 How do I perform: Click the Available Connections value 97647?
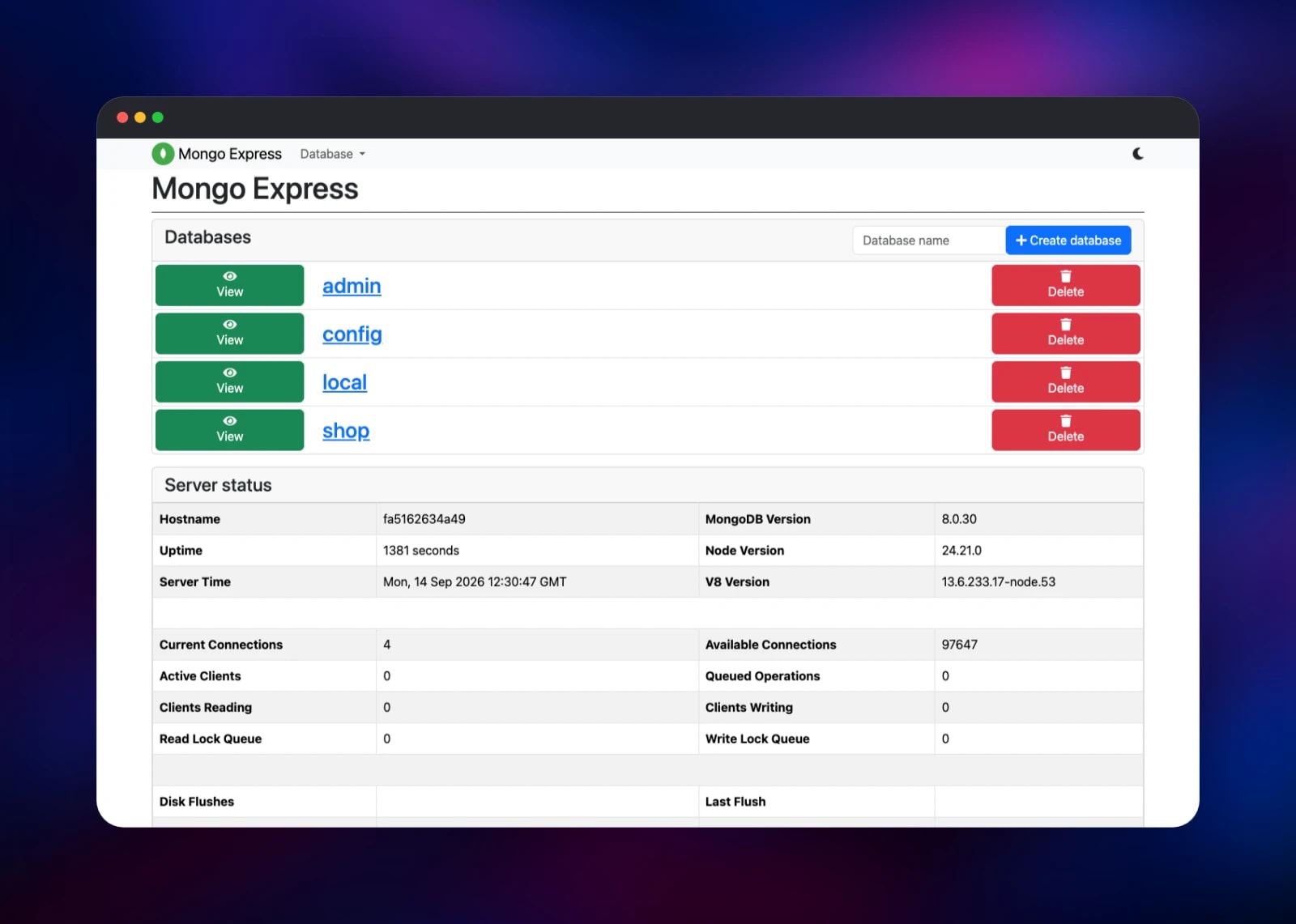[x=959, y=645]
